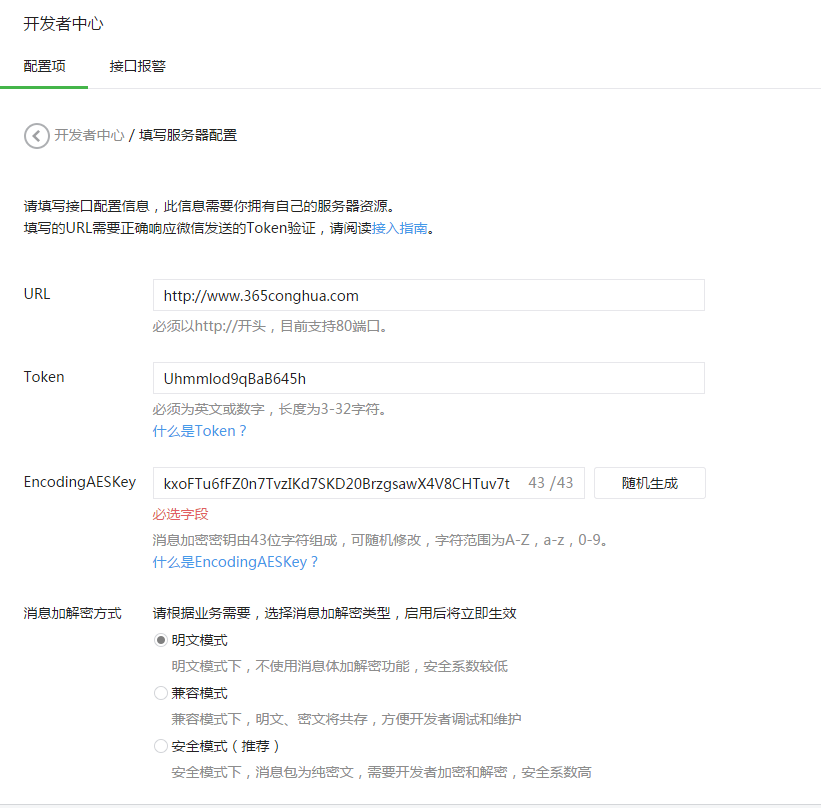Click the 填写服务器配置 breadcrumb text
The image size is (821, 808).
pyautogui.click(x=188, y=136)
